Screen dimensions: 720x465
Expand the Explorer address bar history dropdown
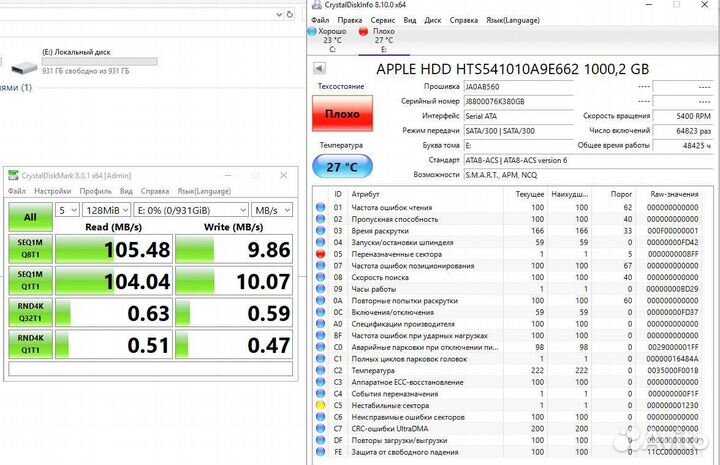[279, 14]
